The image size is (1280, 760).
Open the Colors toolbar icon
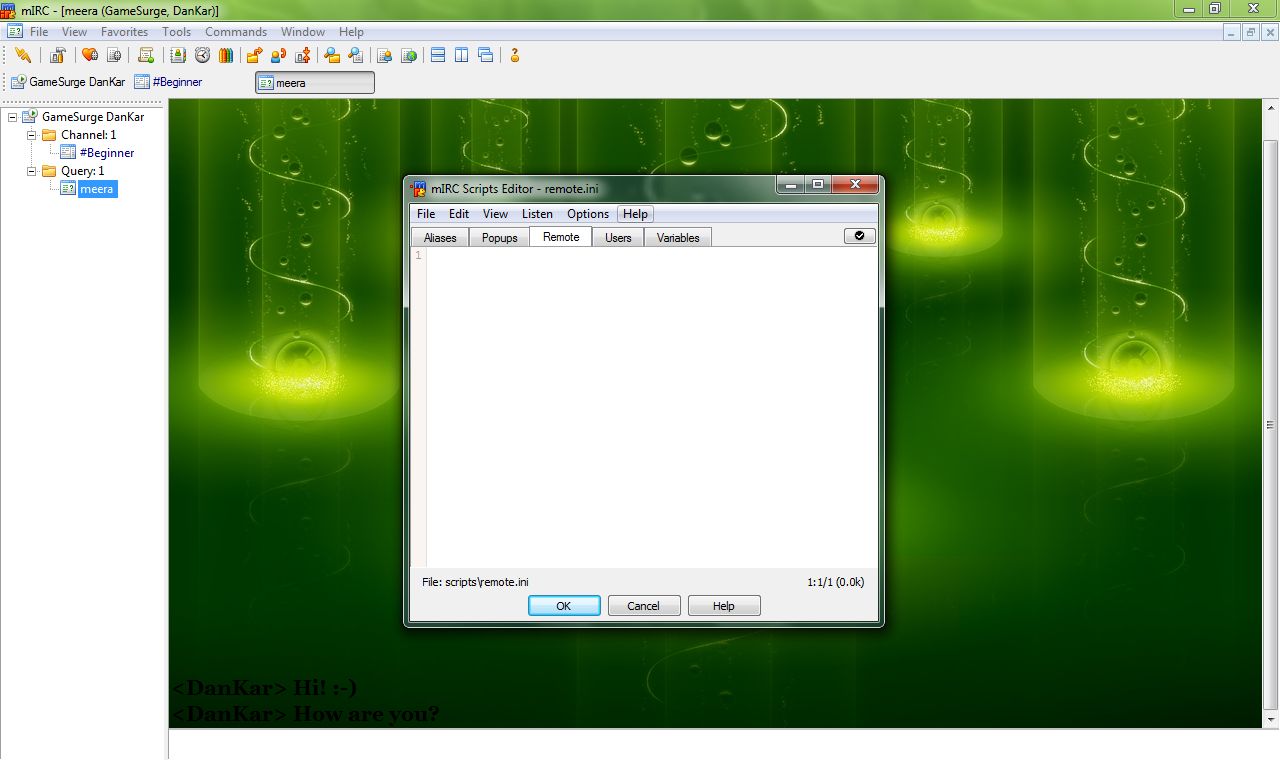[226, 55]
